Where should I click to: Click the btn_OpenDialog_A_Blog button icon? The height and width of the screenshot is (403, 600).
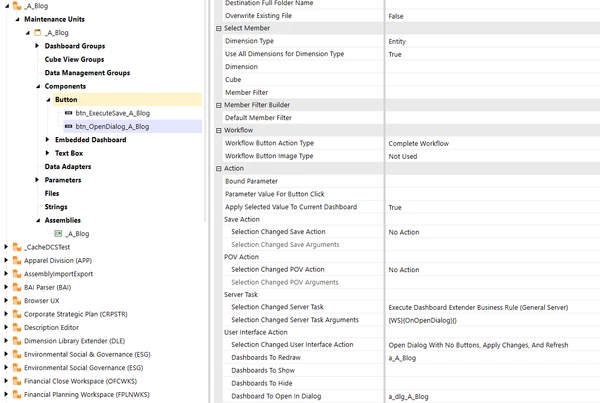(68, 126)
